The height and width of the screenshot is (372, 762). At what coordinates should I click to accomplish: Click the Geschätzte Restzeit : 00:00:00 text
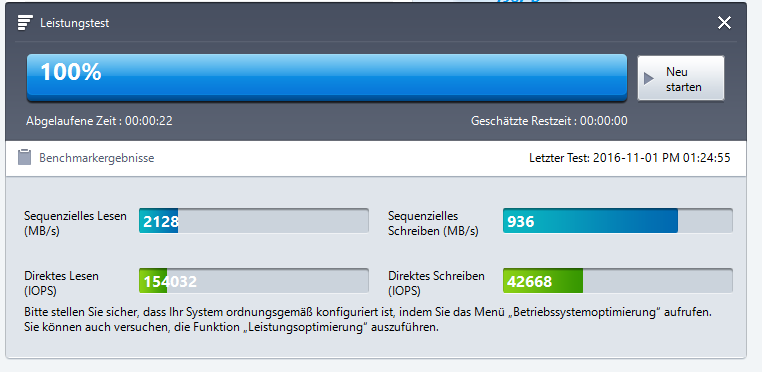[549, 121]
